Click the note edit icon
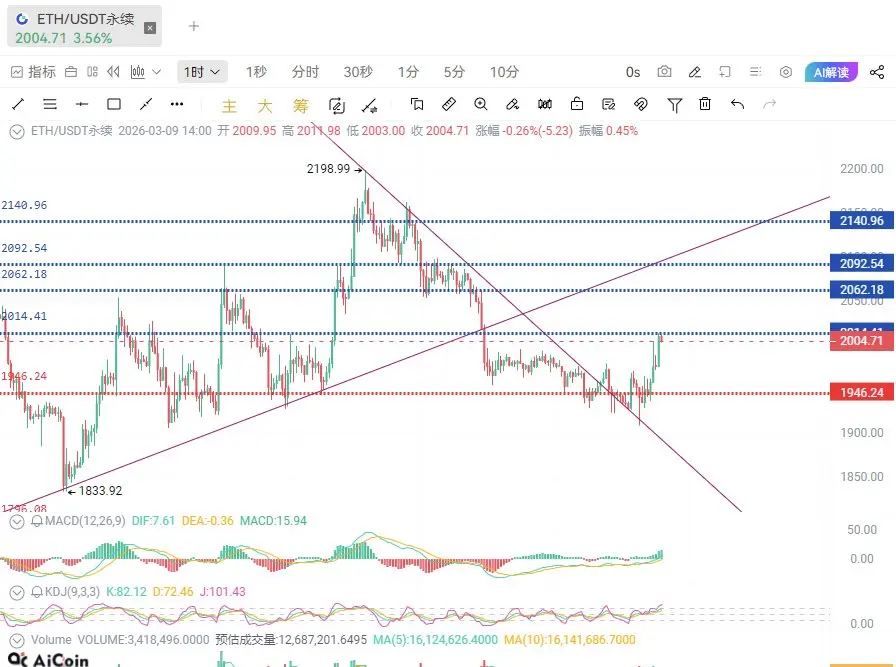The height and width of the screenshot is (667, 896). (x=609, y=104)
